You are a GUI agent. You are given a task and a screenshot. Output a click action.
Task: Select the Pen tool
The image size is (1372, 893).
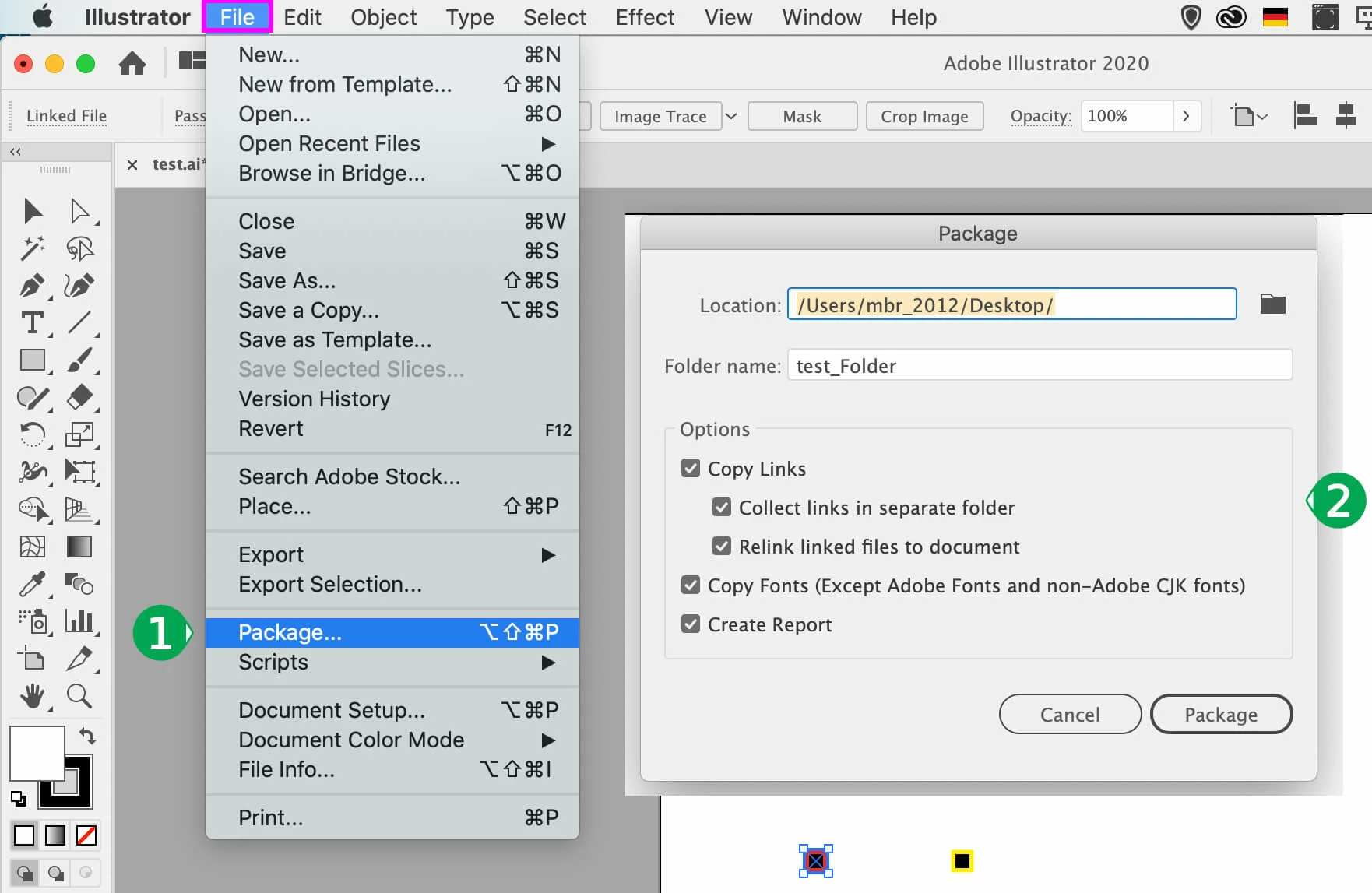click(33, 286)
